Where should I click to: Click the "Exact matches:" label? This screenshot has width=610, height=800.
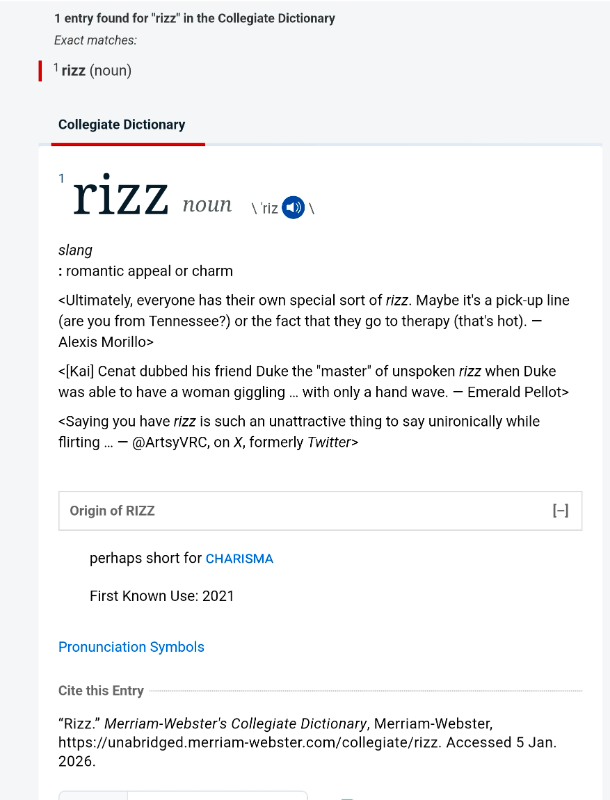pyautogui.click(x=96, y=40)
